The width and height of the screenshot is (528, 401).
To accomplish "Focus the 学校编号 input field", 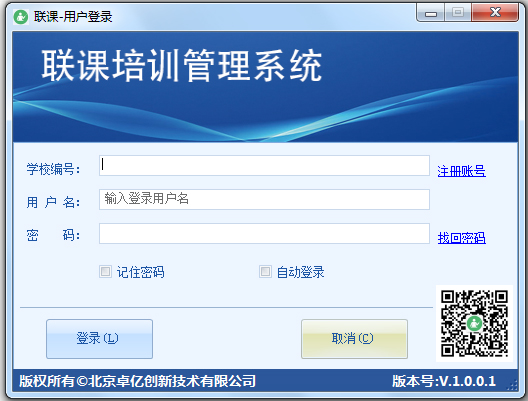I will pos(264,165).
